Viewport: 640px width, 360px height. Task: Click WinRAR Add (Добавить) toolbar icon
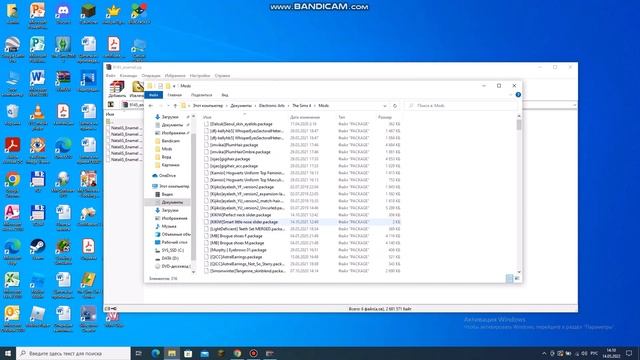pos(117,89)
